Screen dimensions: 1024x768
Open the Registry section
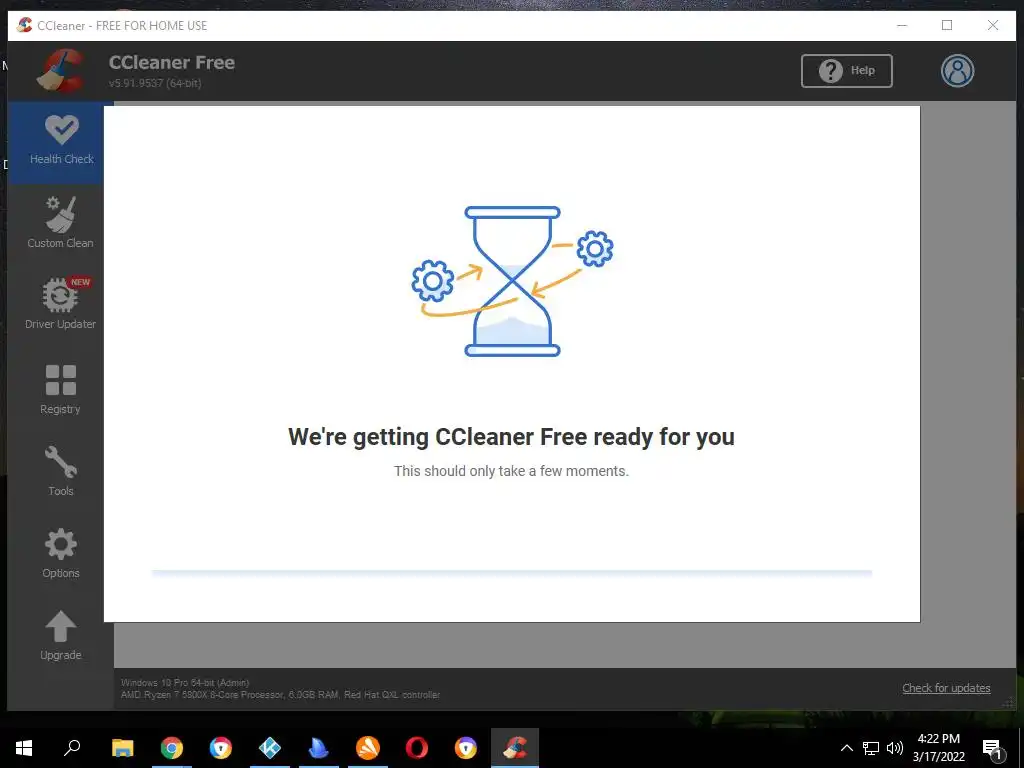pyautogui.click(x=61, y=389)
